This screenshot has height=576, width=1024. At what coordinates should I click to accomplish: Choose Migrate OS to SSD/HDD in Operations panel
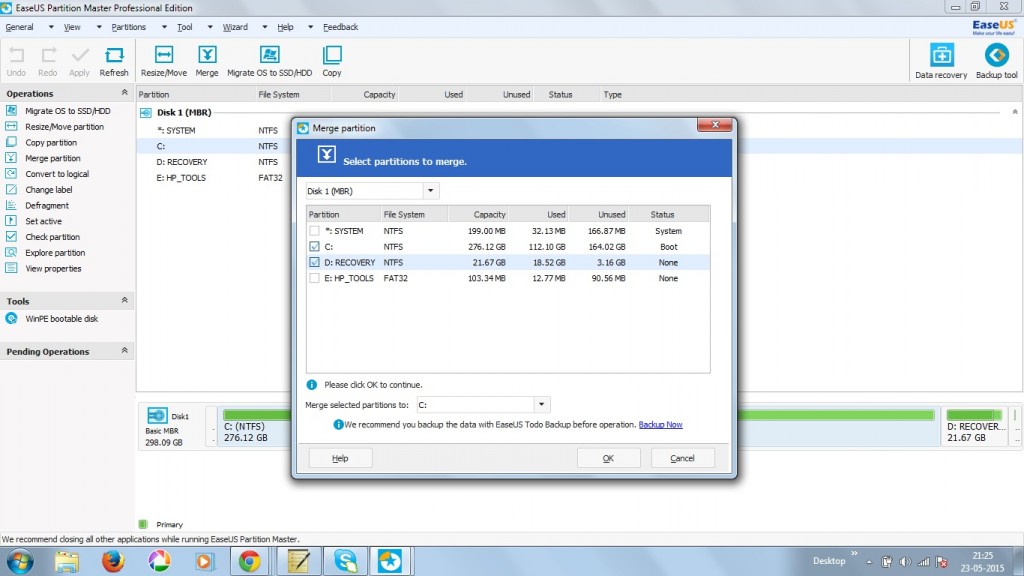(x=68, y=111)
